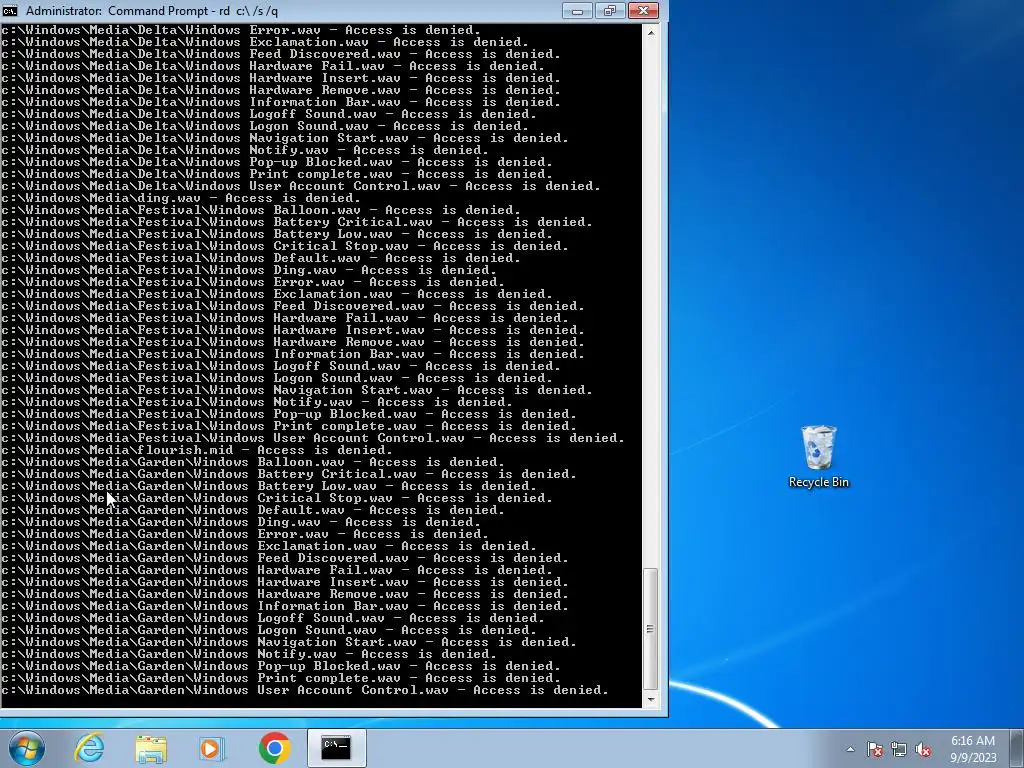Click the Recycle Bin label text
1024x768 pixels.
tap(819, 482)
